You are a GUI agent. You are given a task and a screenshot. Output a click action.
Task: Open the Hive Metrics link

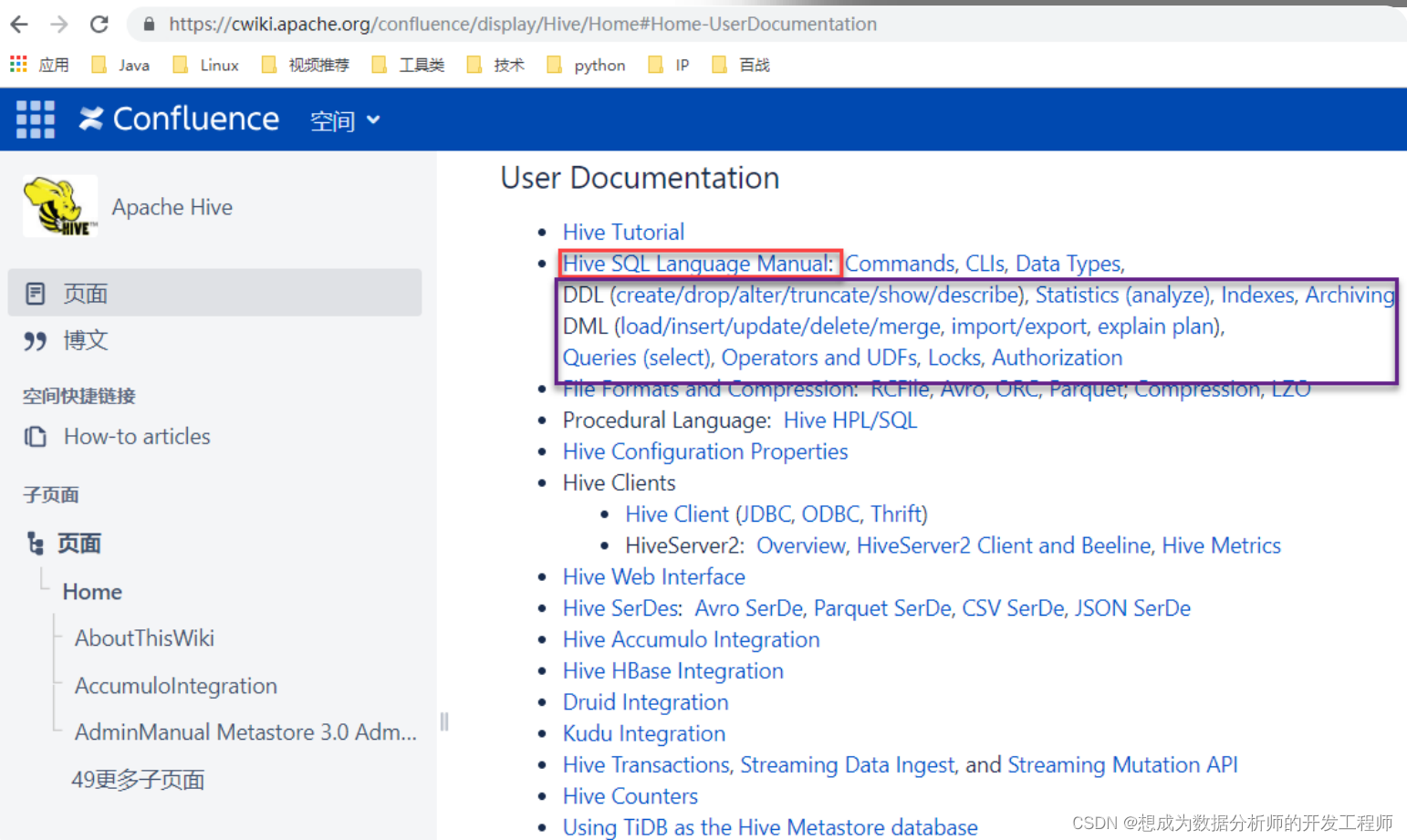(1221, 545)
